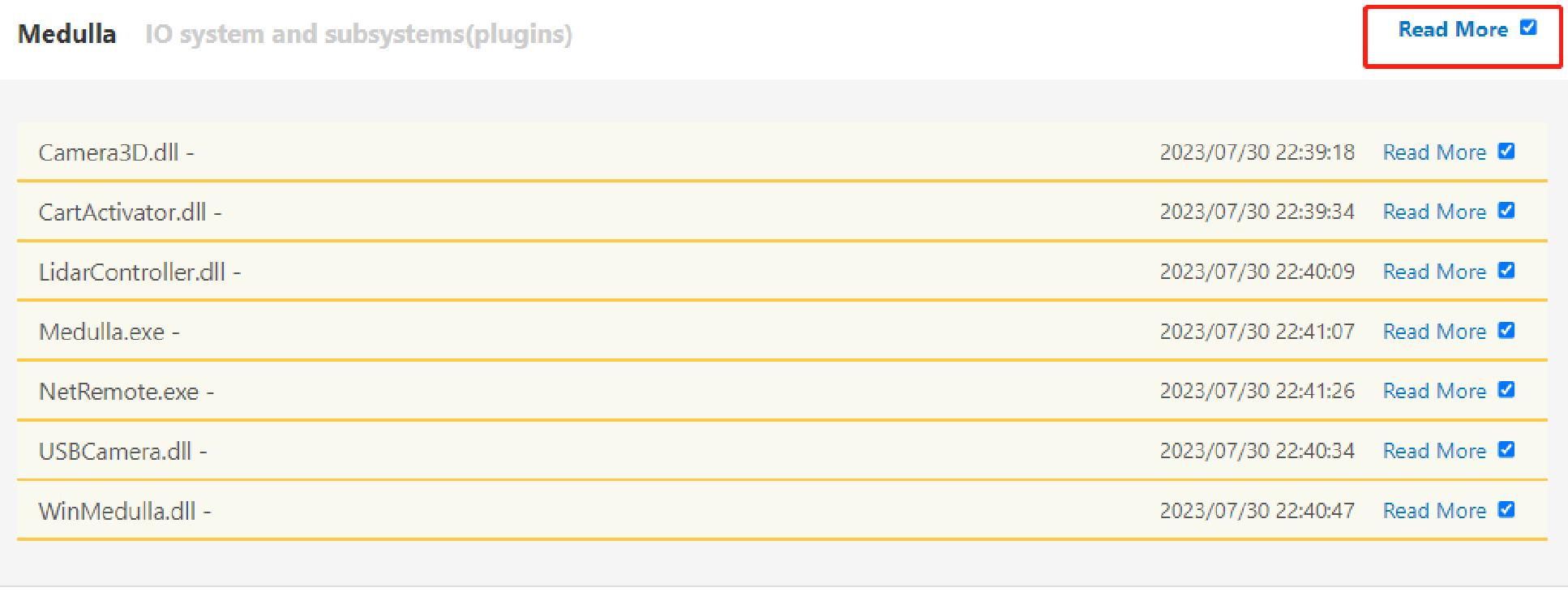Click the Read More checkbox icon beside Medulla header
The height and width of the screenshot is (596, 1568).
[1528, 28]
